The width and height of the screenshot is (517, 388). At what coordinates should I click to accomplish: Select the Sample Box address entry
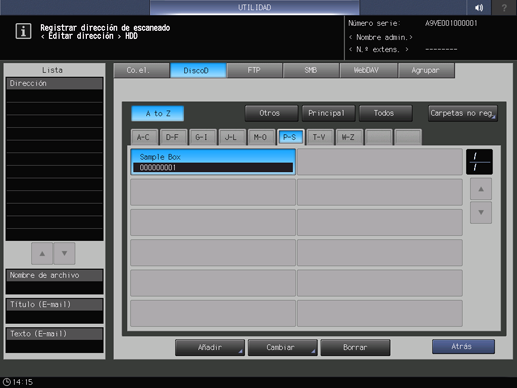pyautogui.click(x=213, y=162)
